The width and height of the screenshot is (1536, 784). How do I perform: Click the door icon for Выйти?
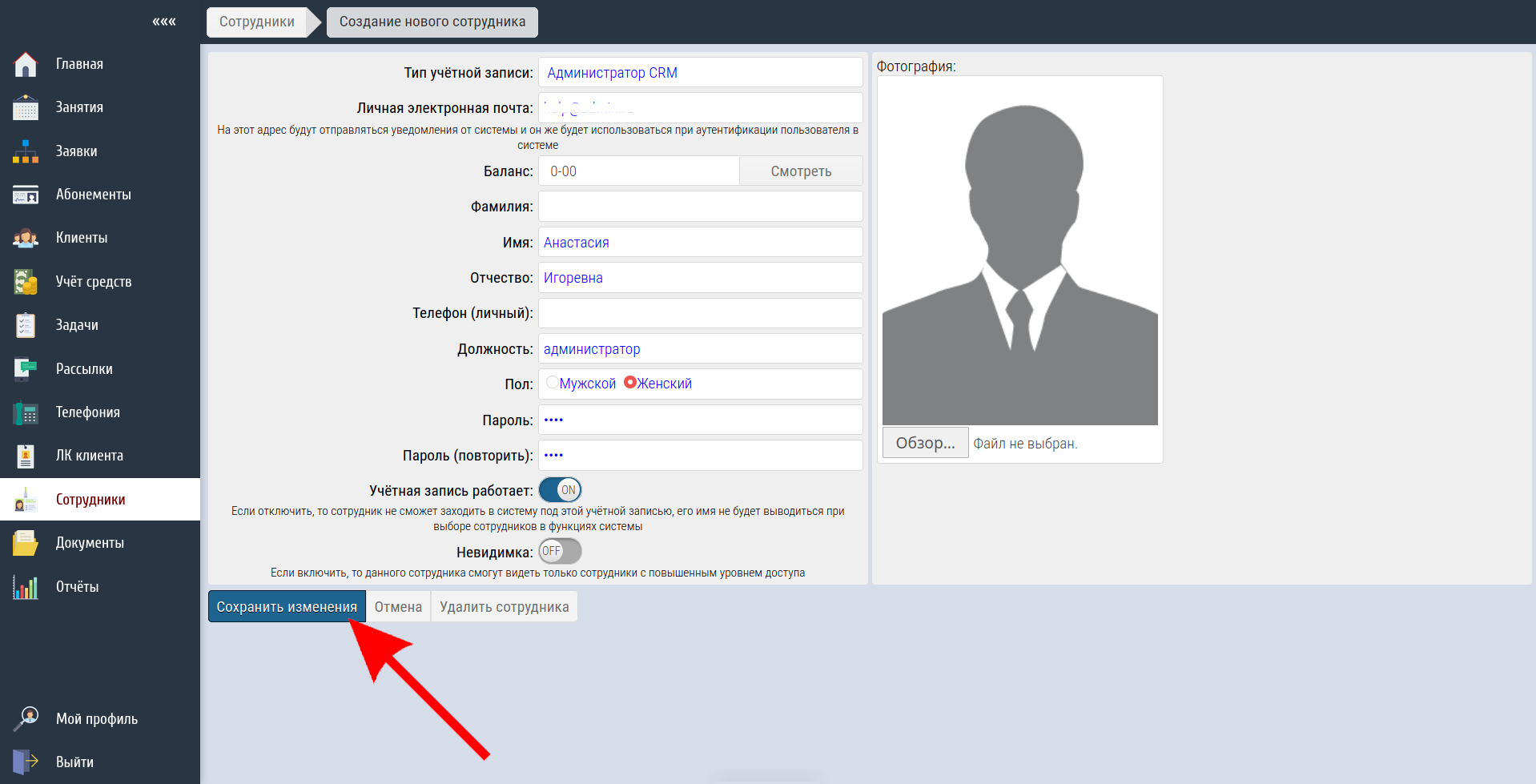pos(26,762)
